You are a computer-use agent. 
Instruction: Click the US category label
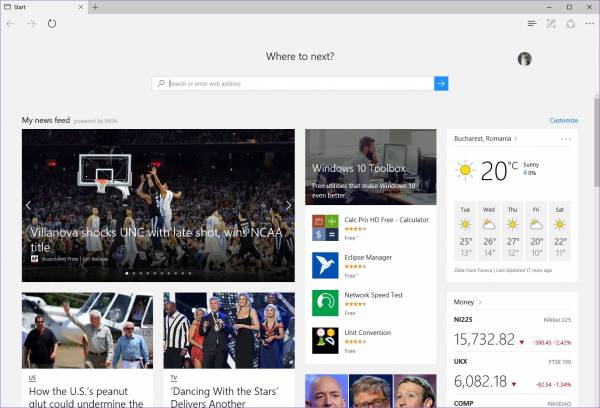tap(32, 378)
